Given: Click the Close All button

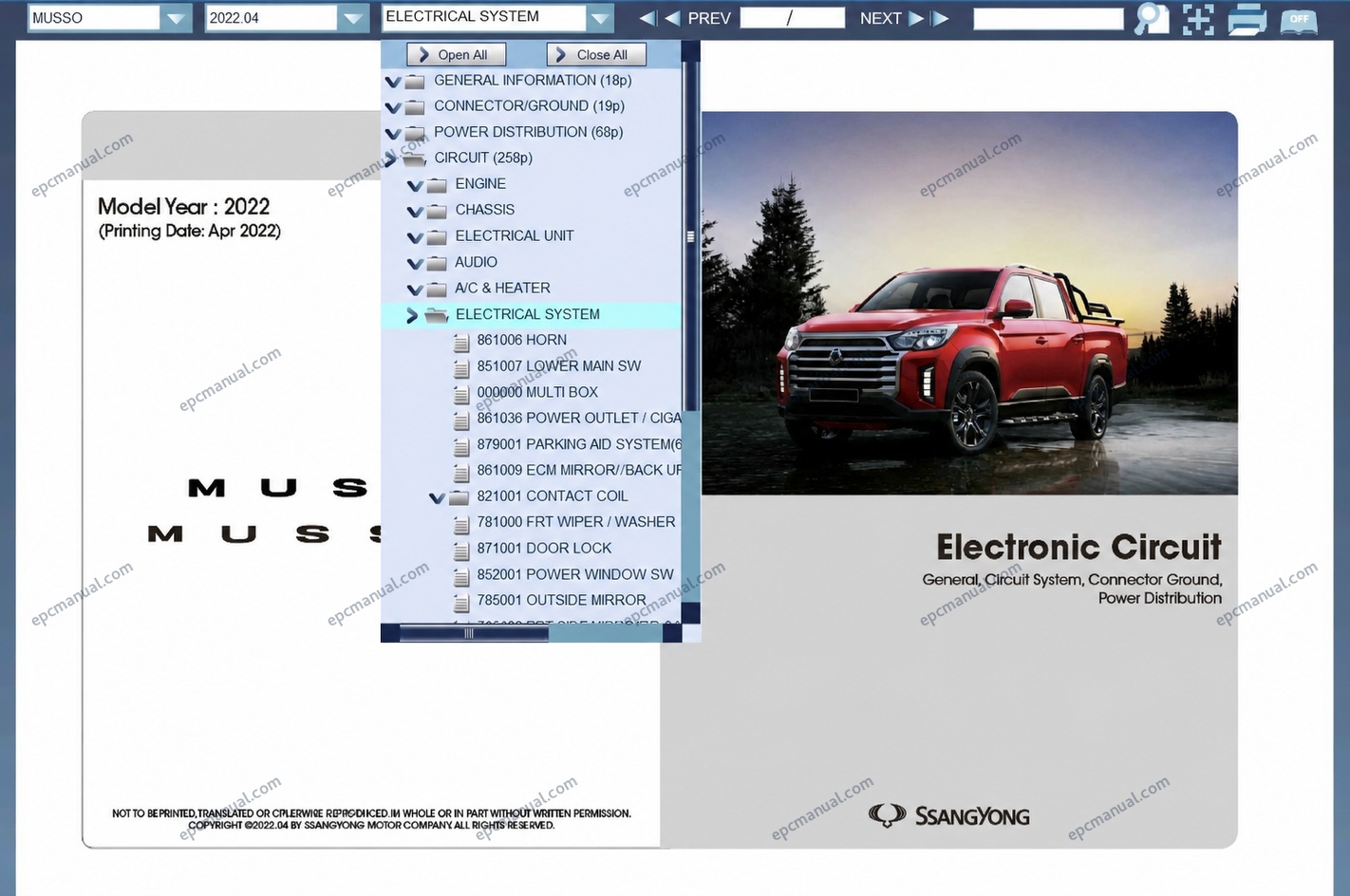Looking at the screenshot, I should [596, 55].
